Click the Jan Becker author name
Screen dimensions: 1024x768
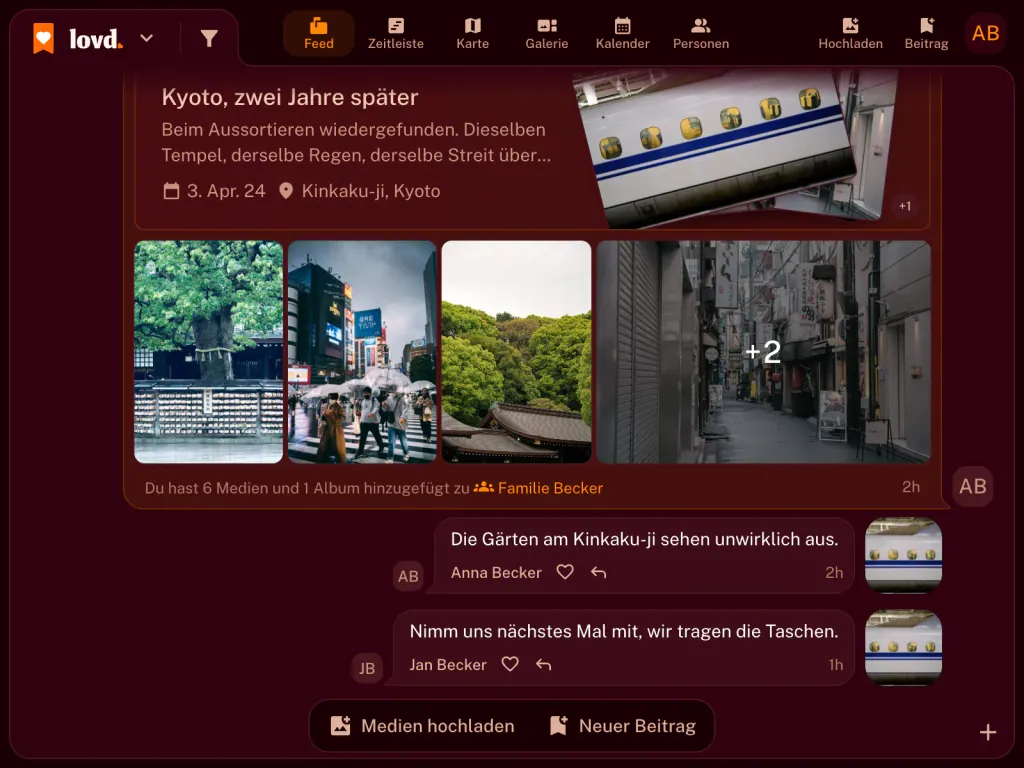pos(448,665)
